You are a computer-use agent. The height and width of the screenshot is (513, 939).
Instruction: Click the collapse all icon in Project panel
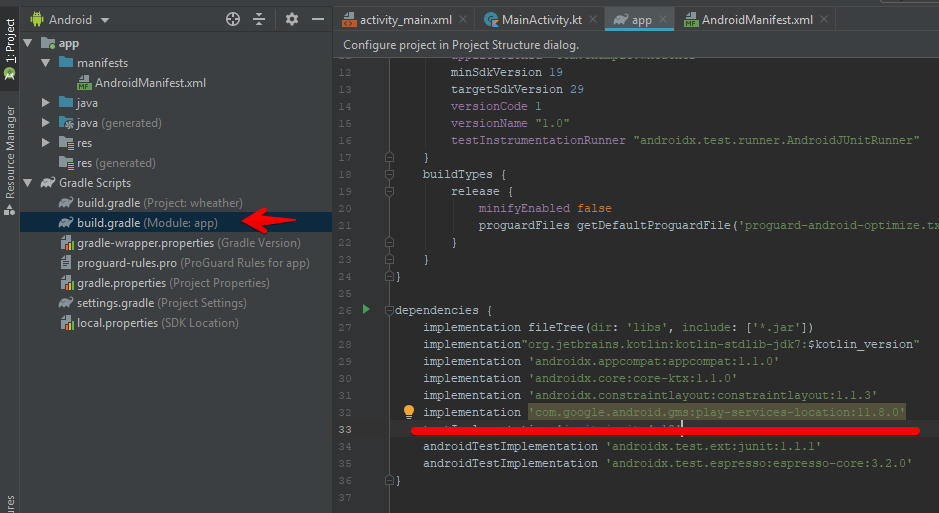pyautogui.click(x=260, y=19)
